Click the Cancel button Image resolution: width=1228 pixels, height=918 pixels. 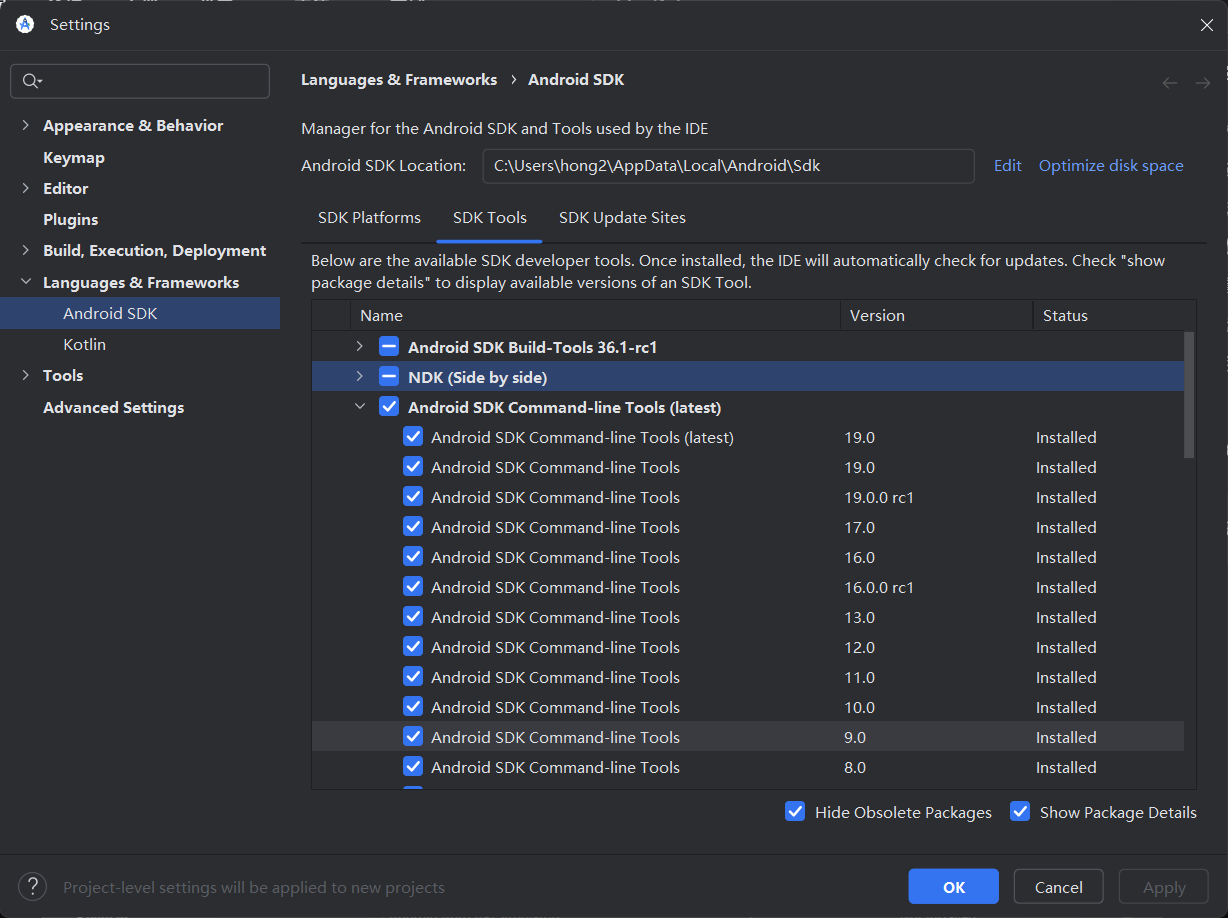[x=1058, y=887]
